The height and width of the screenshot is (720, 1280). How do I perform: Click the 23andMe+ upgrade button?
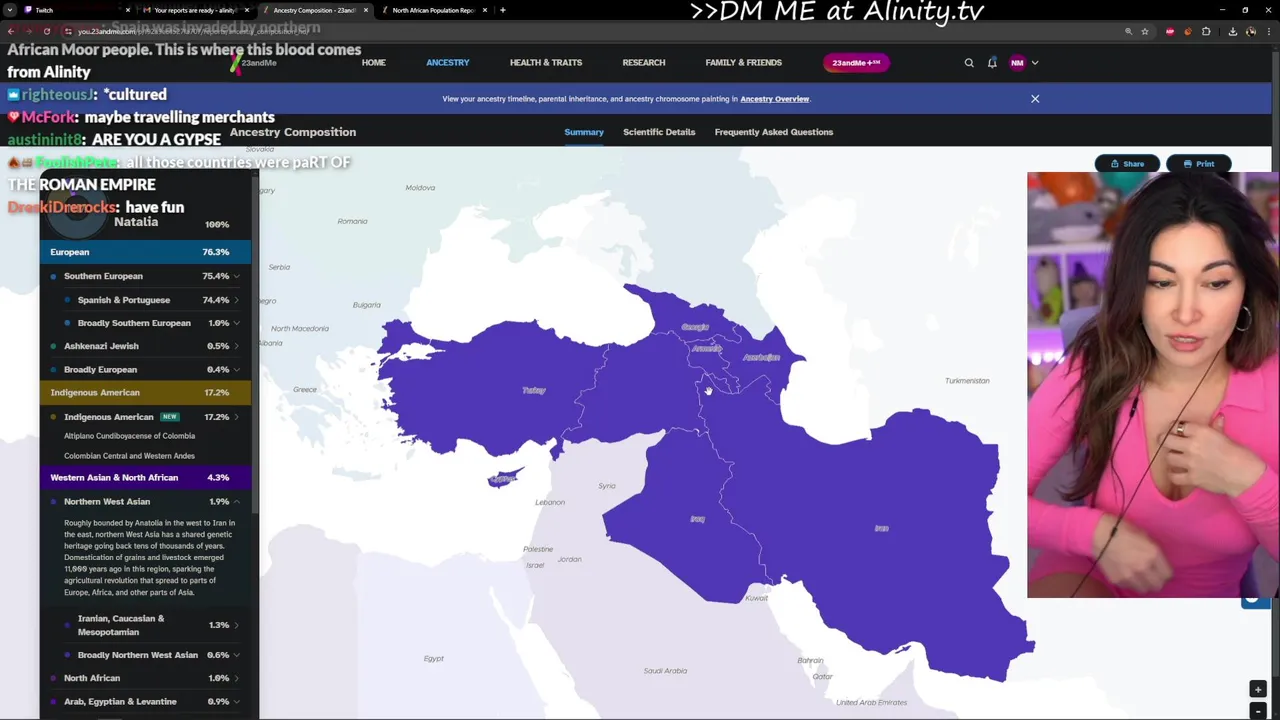pyautogui.click(x=856, y=63)
